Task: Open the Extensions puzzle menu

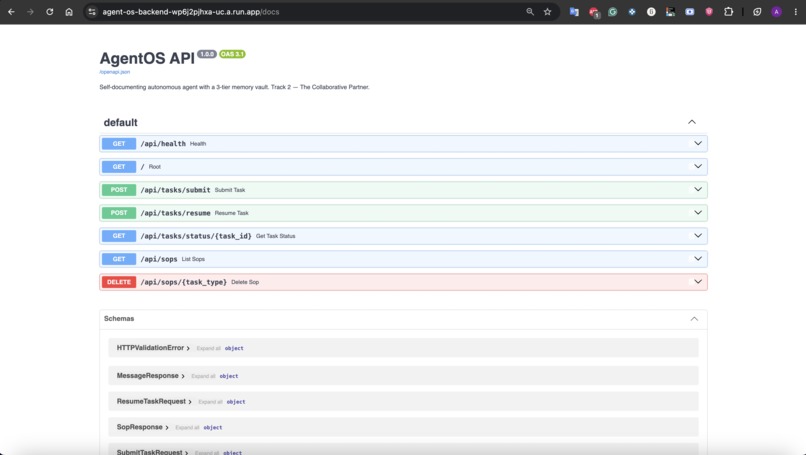Action: [x=728, y=11]
